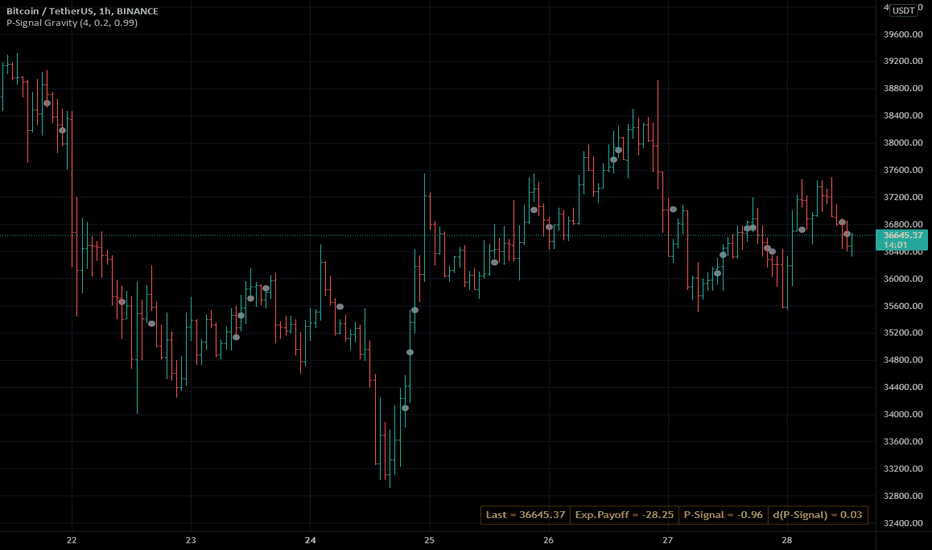Click the 38800.00 price axis label

click(x=903, y=89)
